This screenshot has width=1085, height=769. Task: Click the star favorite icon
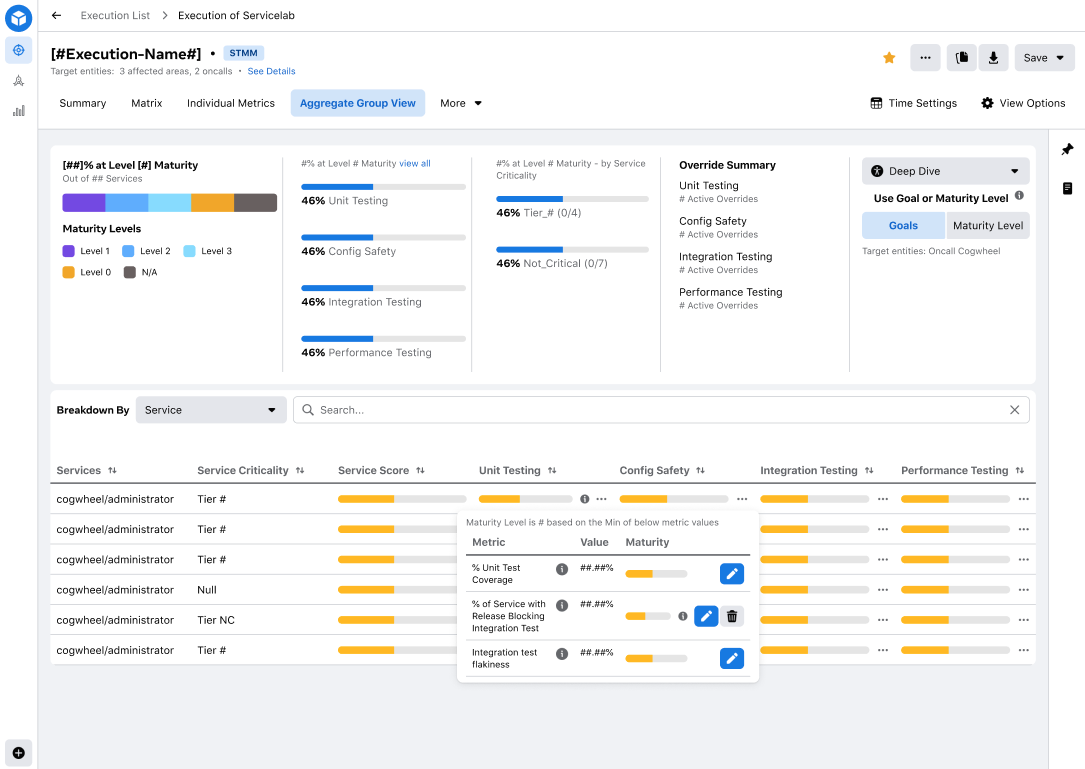[x=889, y=58]
